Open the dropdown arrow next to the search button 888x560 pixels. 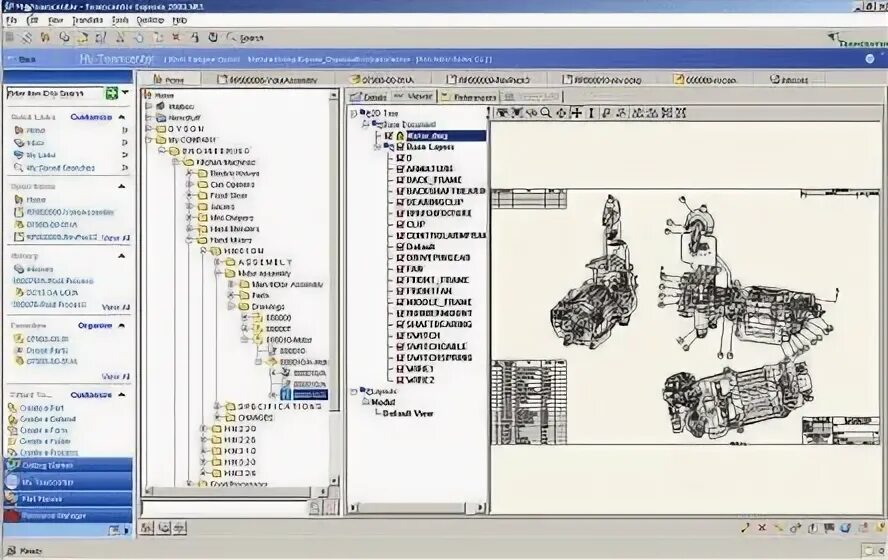pos(125,93)
